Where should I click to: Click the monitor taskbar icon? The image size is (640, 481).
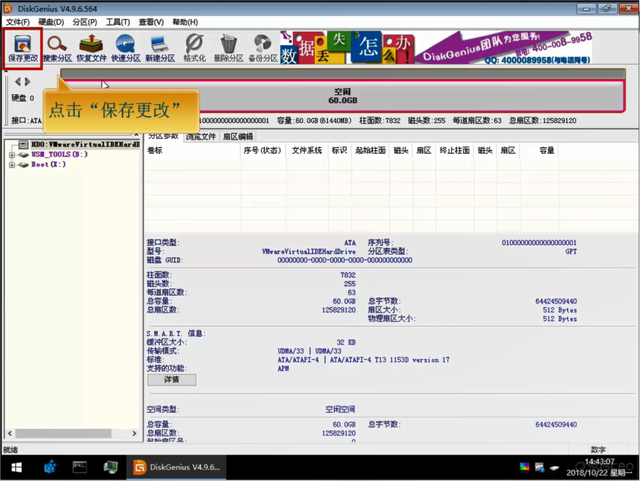[x=110, y=467]
